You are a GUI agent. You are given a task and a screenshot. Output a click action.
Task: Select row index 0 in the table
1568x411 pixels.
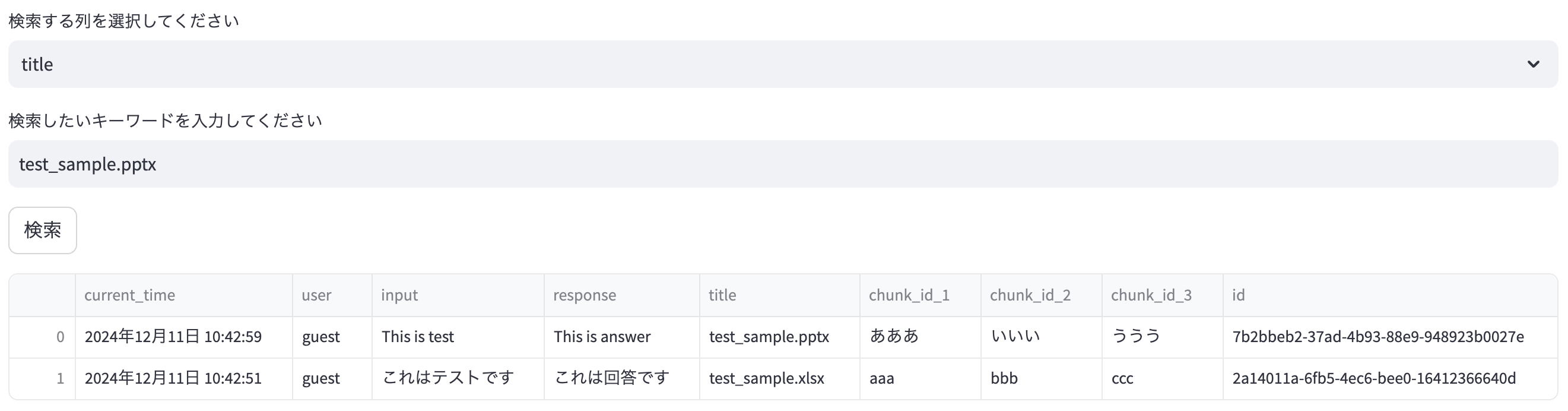(43, 337)
